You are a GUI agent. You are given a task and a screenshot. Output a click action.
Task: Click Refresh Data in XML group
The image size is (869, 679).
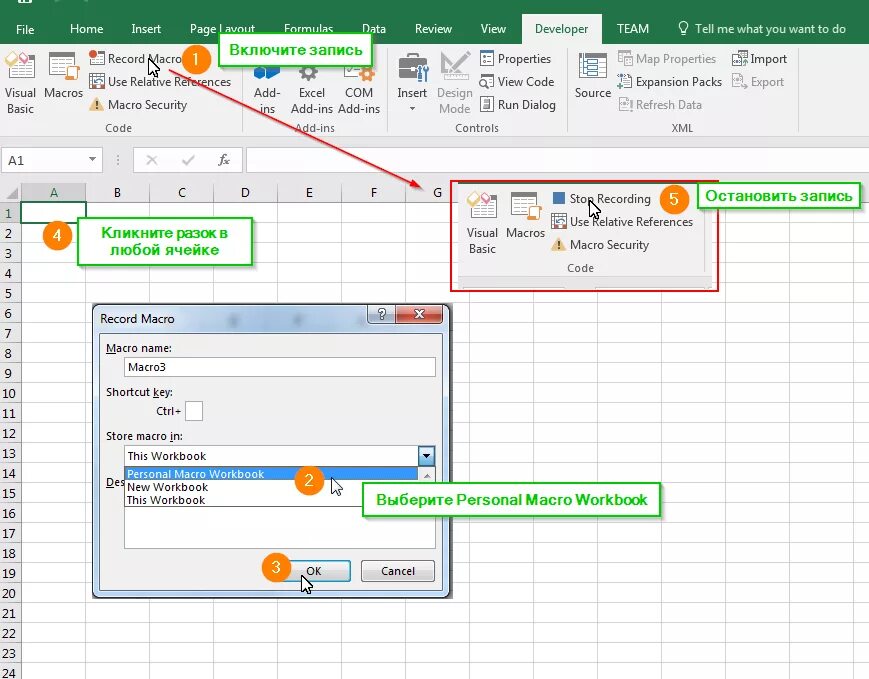(x=660, y=104)
